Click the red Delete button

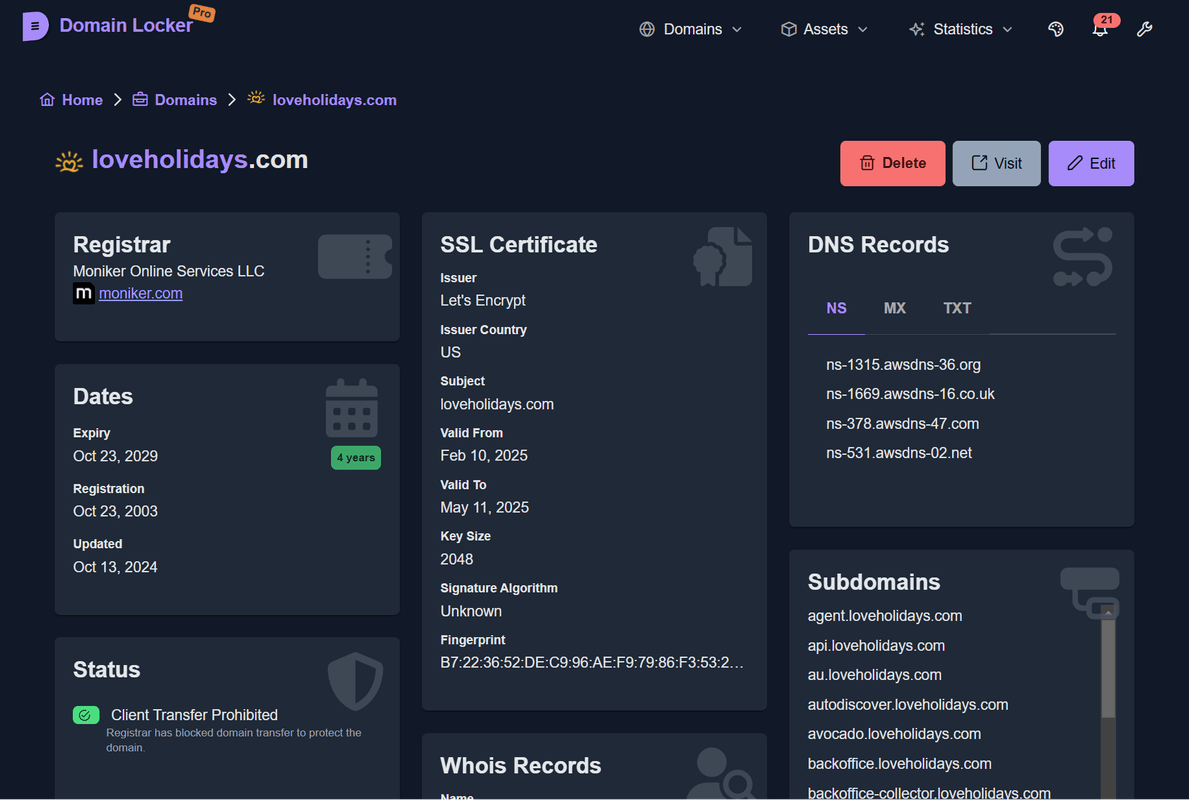point(892,163)
